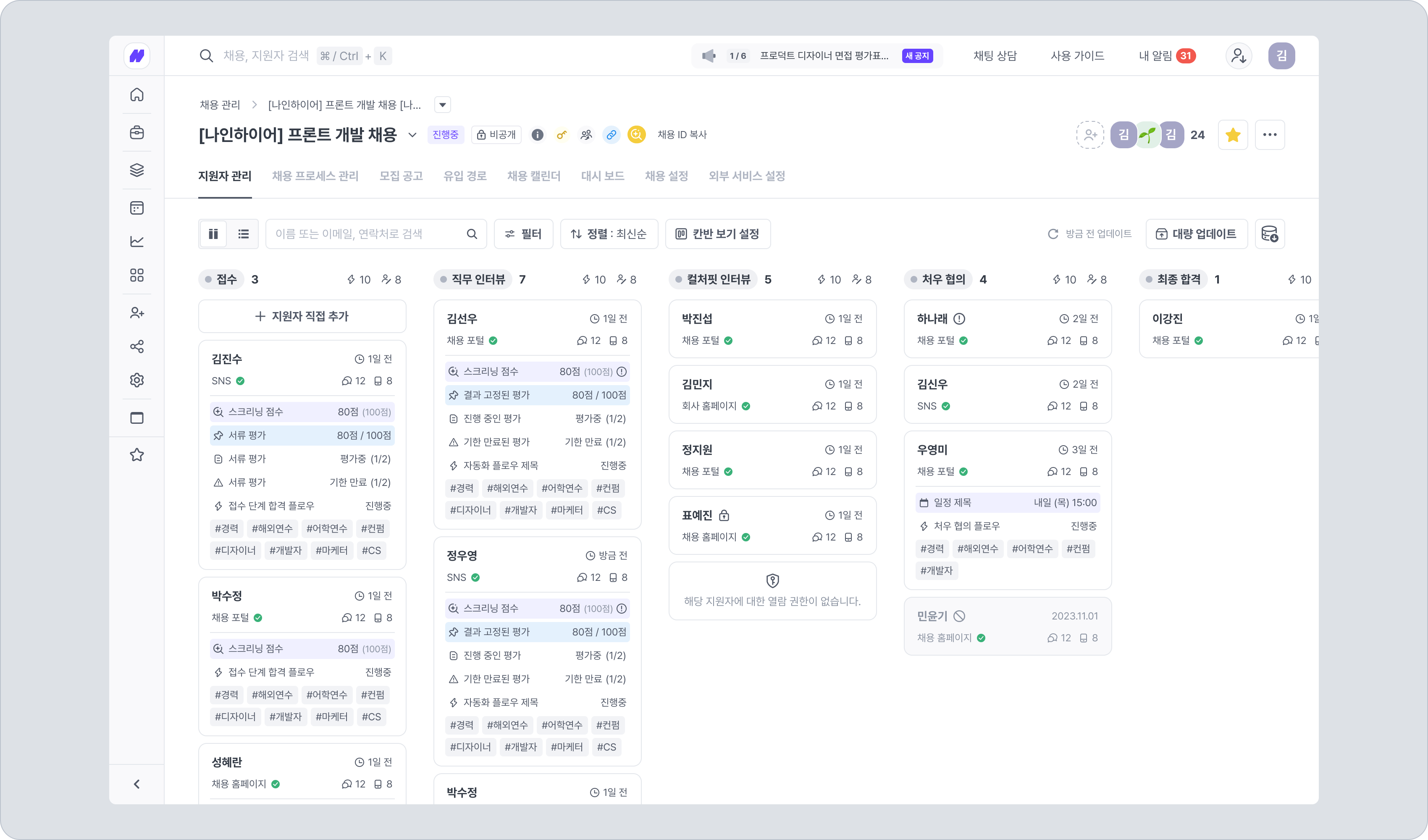The image size is (1428, 840).
Task: Open the share nodes icon in sidebar
Action: 136,346
